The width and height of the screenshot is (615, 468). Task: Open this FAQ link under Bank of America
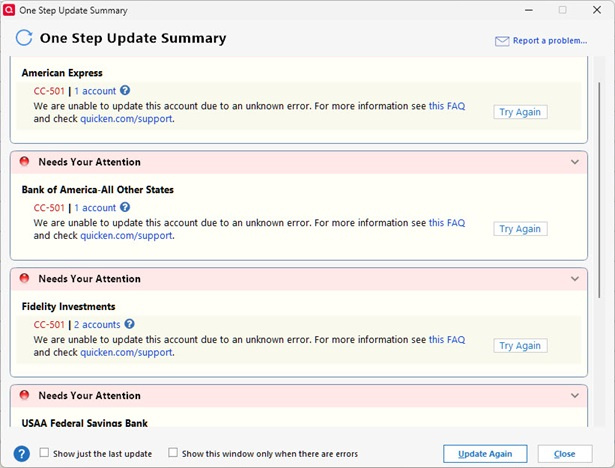[x=447, y=223]
